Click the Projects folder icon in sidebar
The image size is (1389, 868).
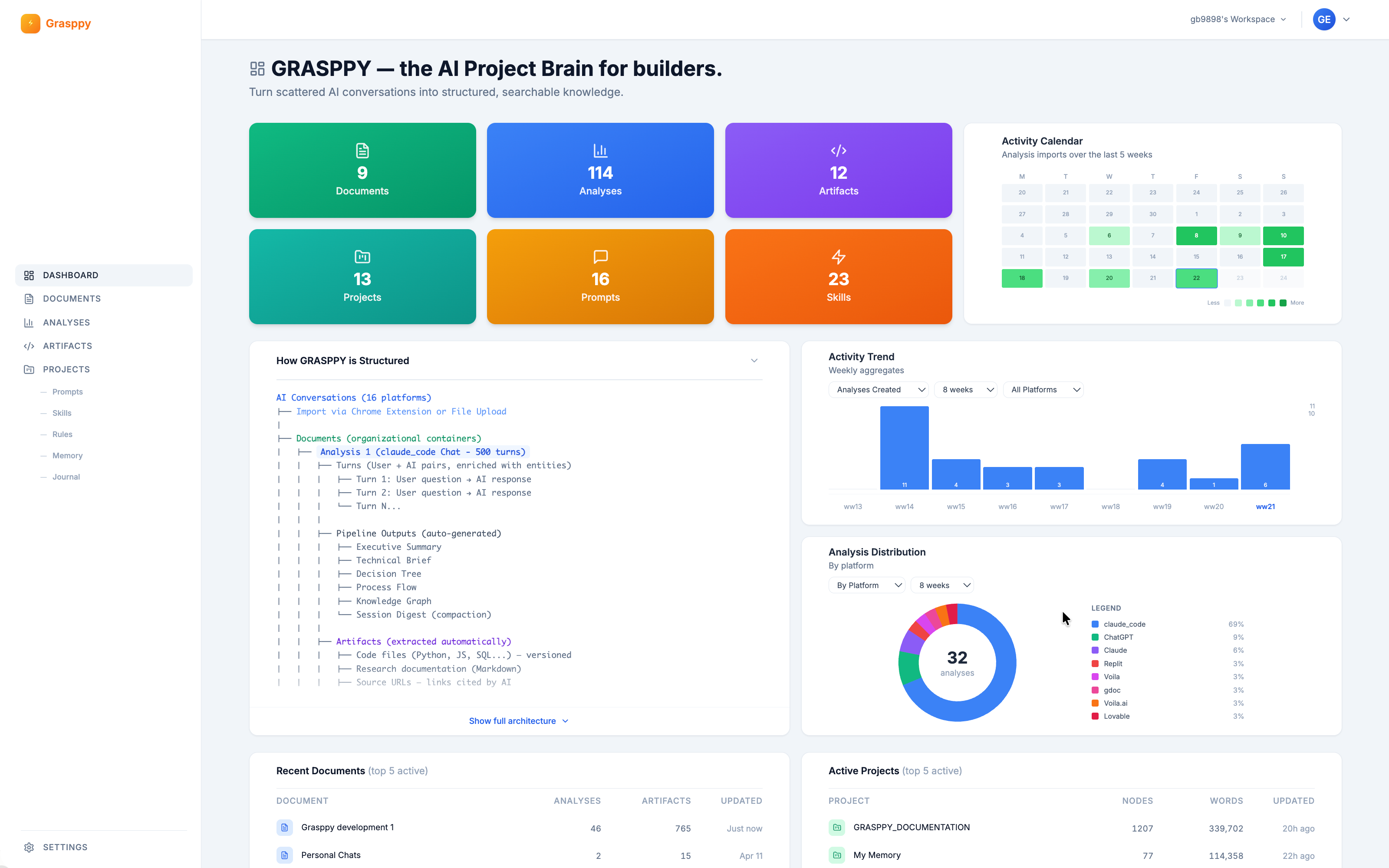click(x=29, y=370)
